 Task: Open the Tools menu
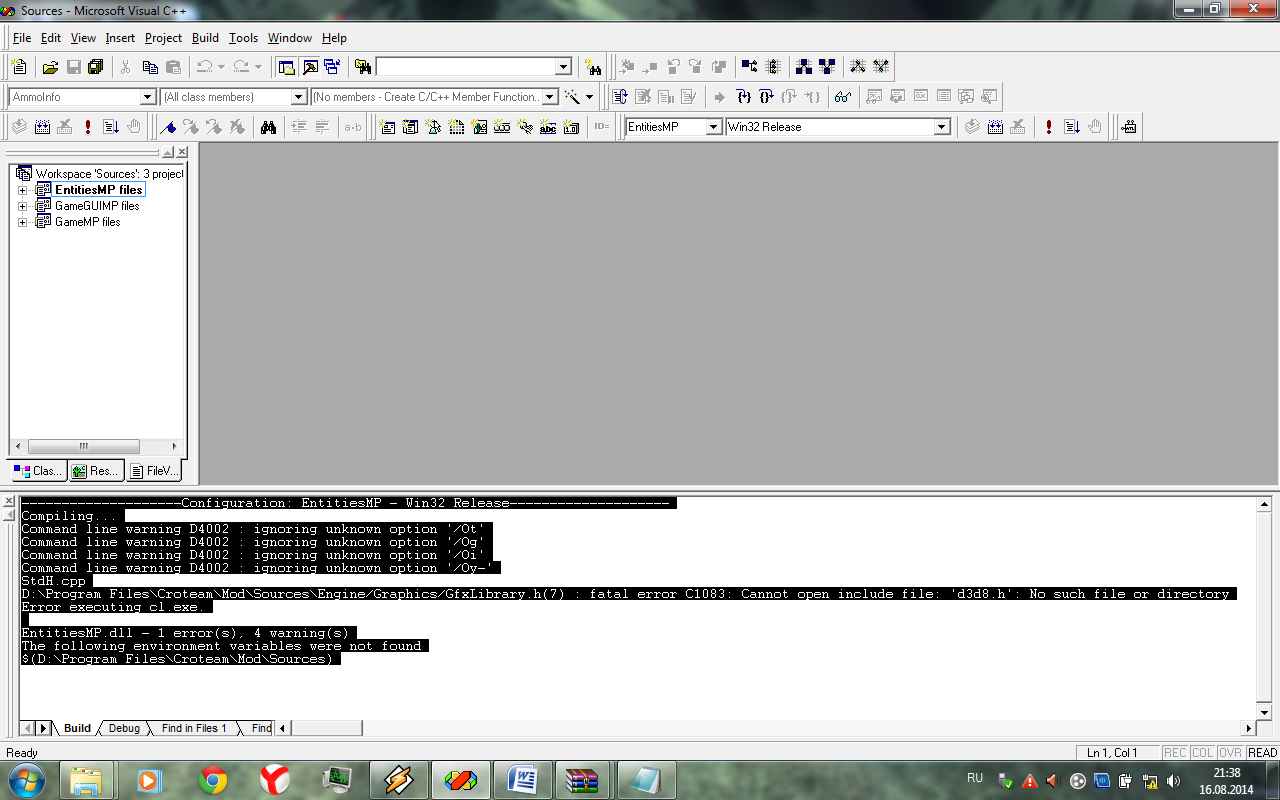click(243, 38)
